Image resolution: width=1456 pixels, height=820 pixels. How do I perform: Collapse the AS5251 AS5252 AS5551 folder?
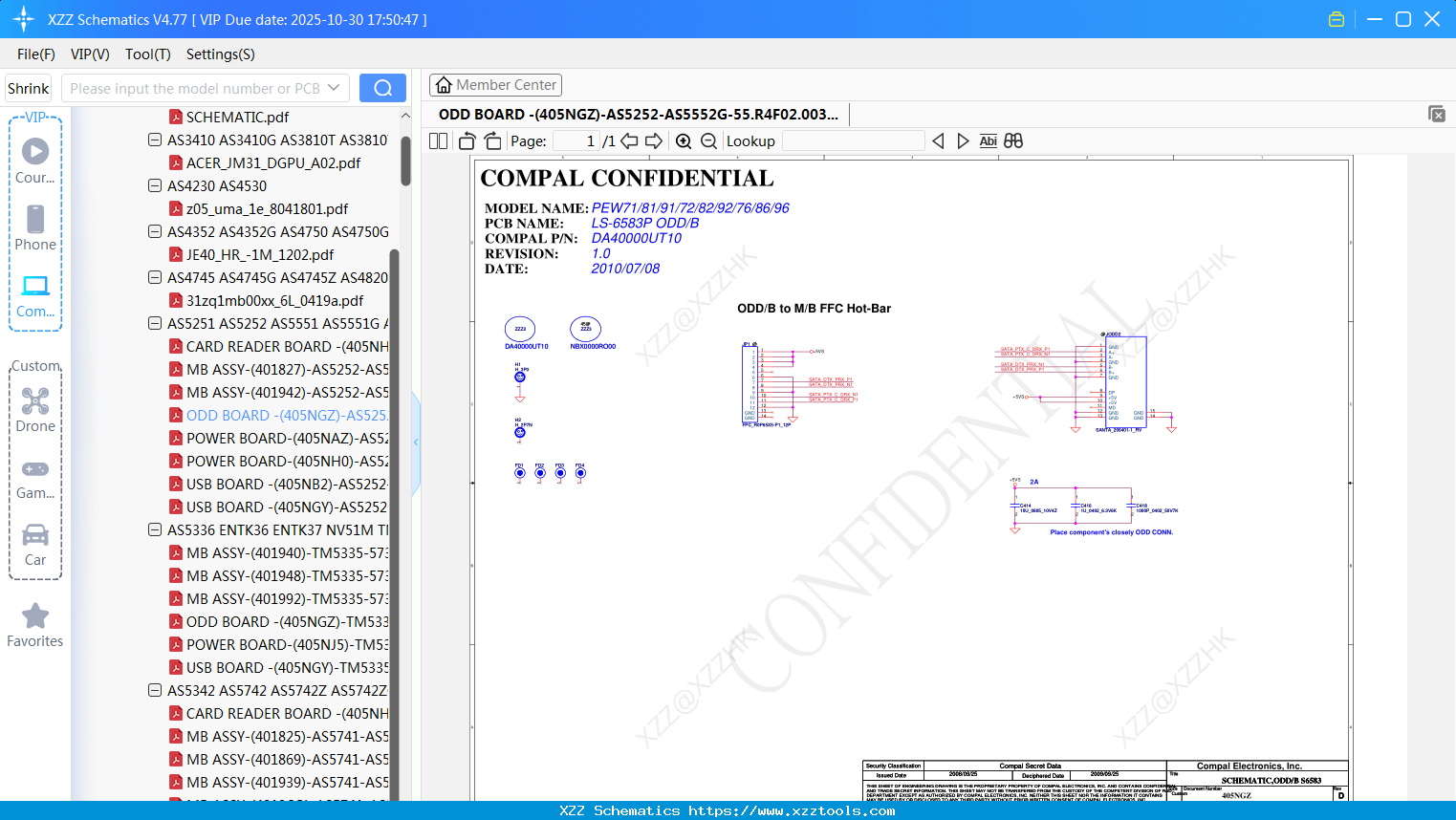coord(155,323)
